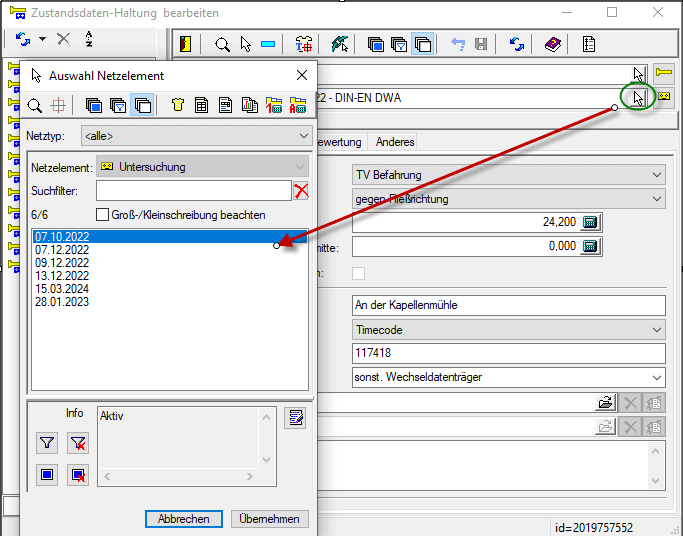Switch to the Anderes tab

click(x=394, y=142)
